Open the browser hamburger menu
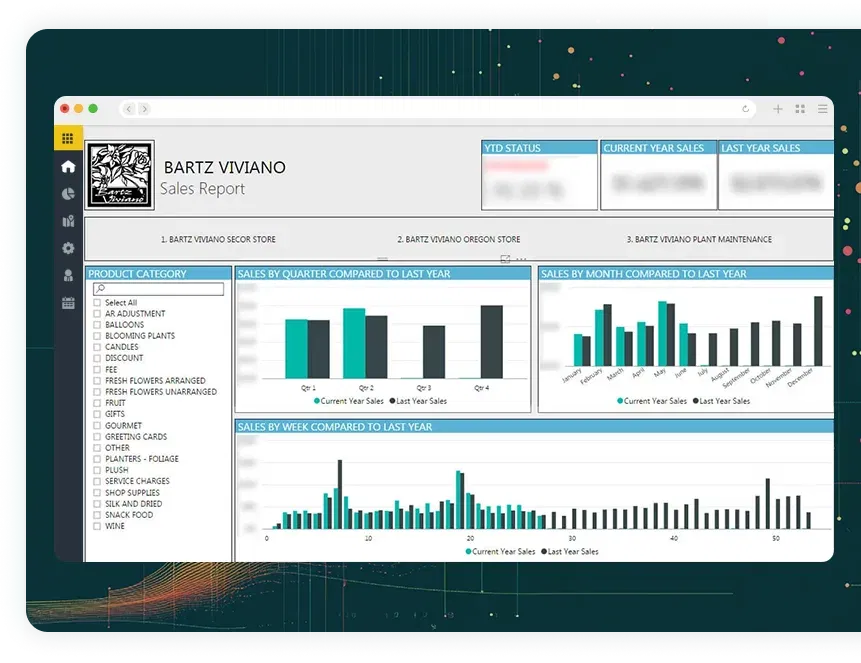The height and width of the screenshot is (663, 861). pyautogui.click(x=822, y=109)
